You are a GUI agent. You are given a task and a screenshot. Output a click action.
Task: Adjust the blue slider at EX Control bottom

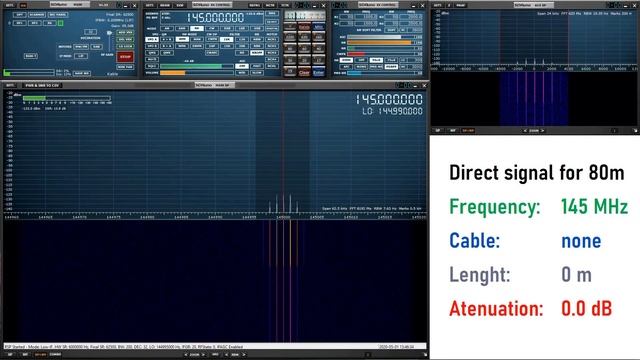click(x=381, y=73)
